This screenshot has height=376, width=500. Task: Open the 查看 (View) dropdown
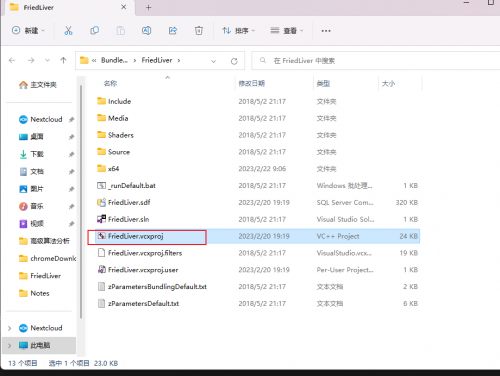coord(287,31)
